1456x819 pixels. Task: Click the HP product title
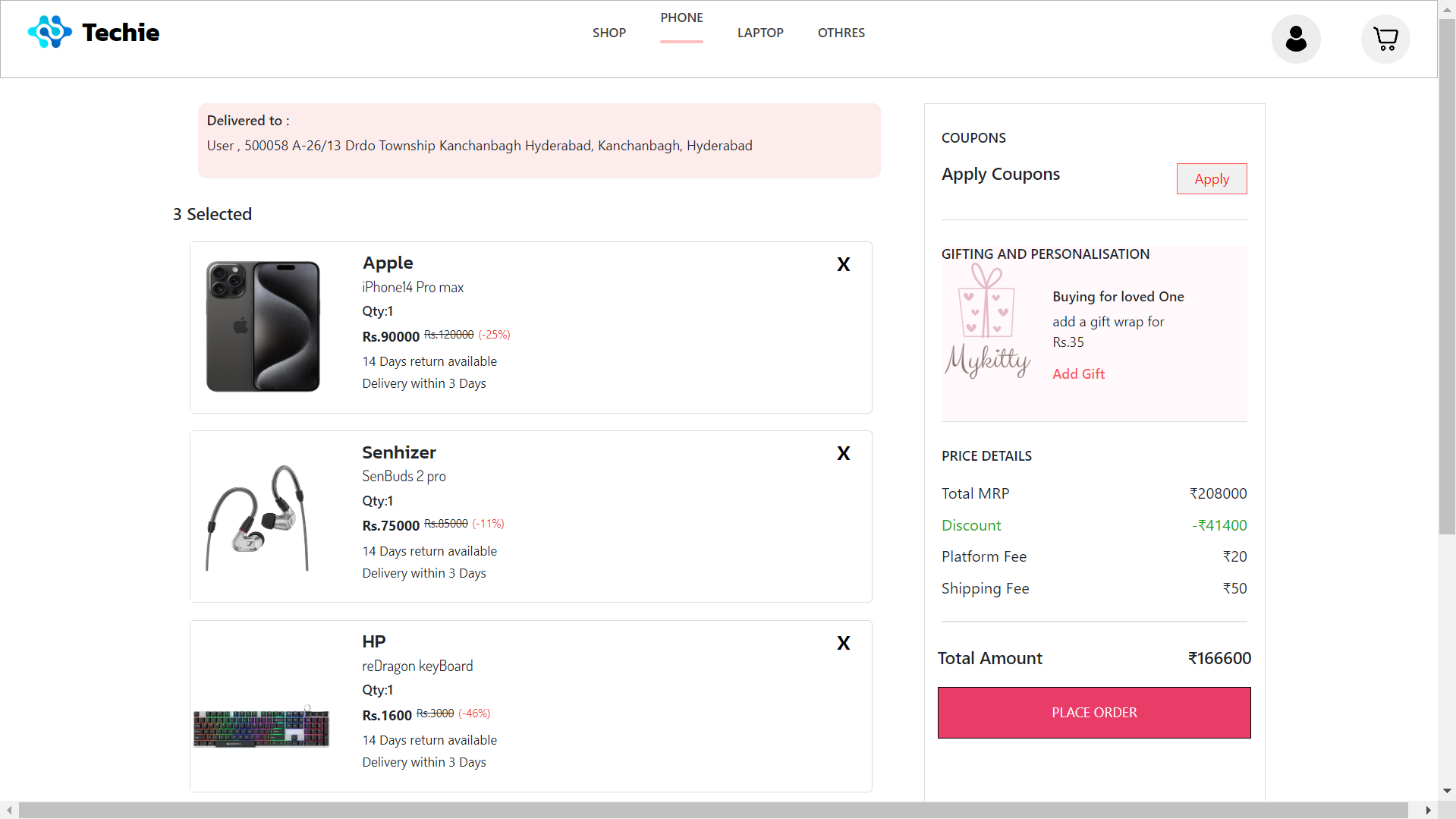(374, 641)
